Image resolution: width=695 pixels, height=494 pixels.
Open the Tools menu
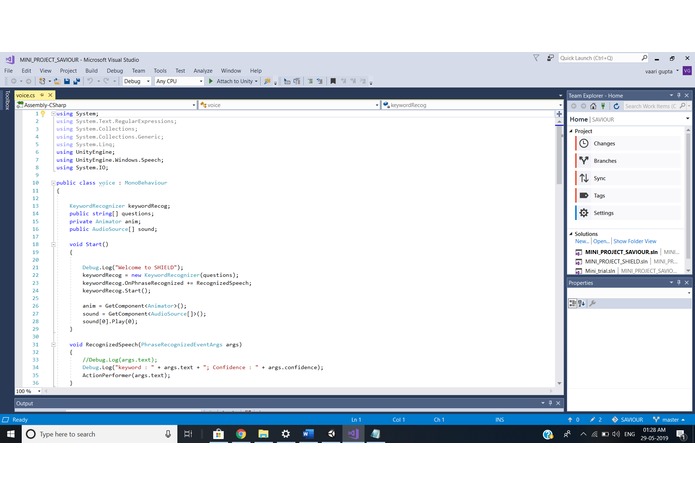point(160,70)
